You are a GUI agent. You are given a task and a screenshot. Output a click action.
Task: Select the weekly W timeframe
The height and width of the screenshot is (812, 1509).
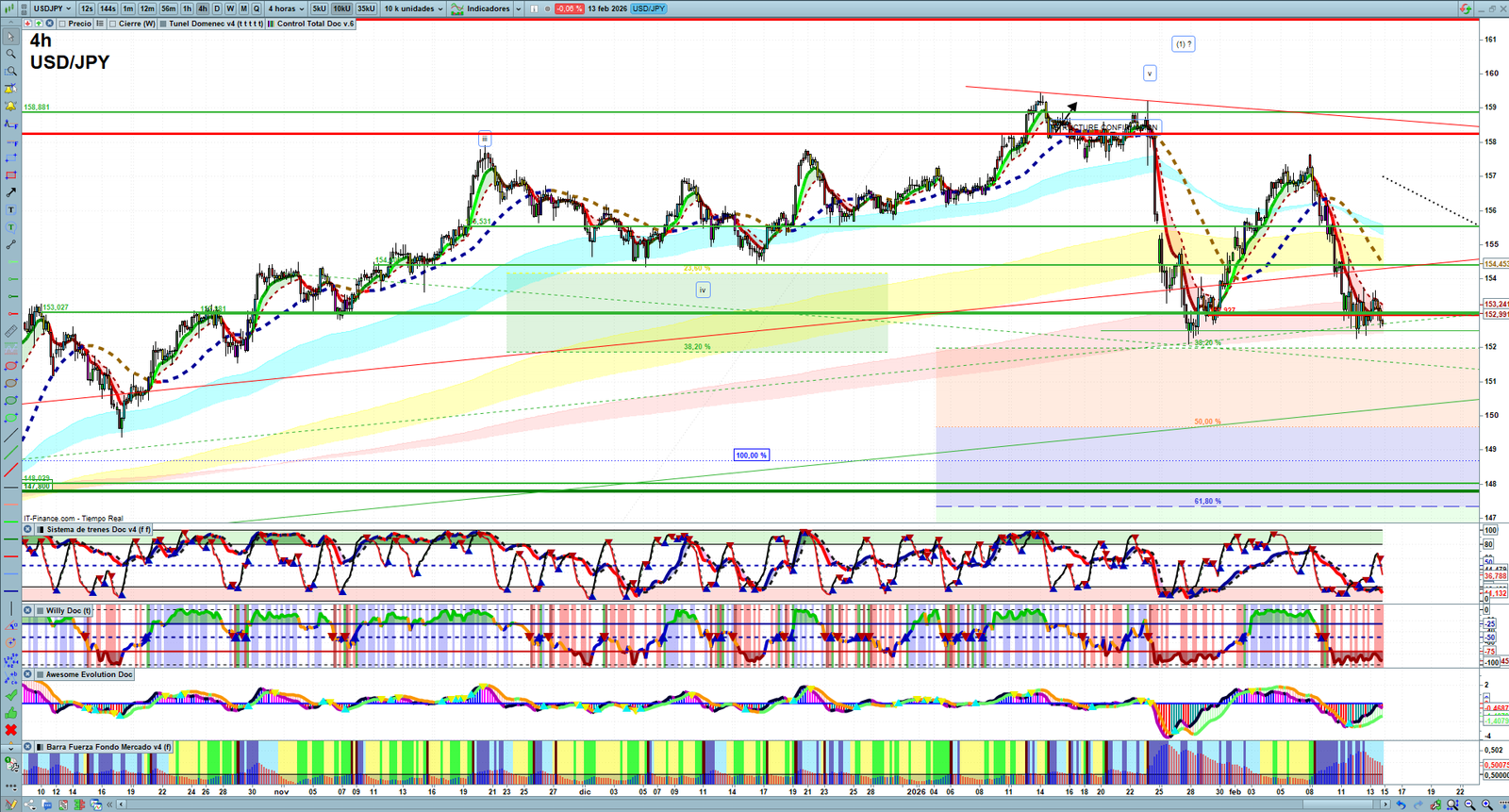click(x=230, y=8)
